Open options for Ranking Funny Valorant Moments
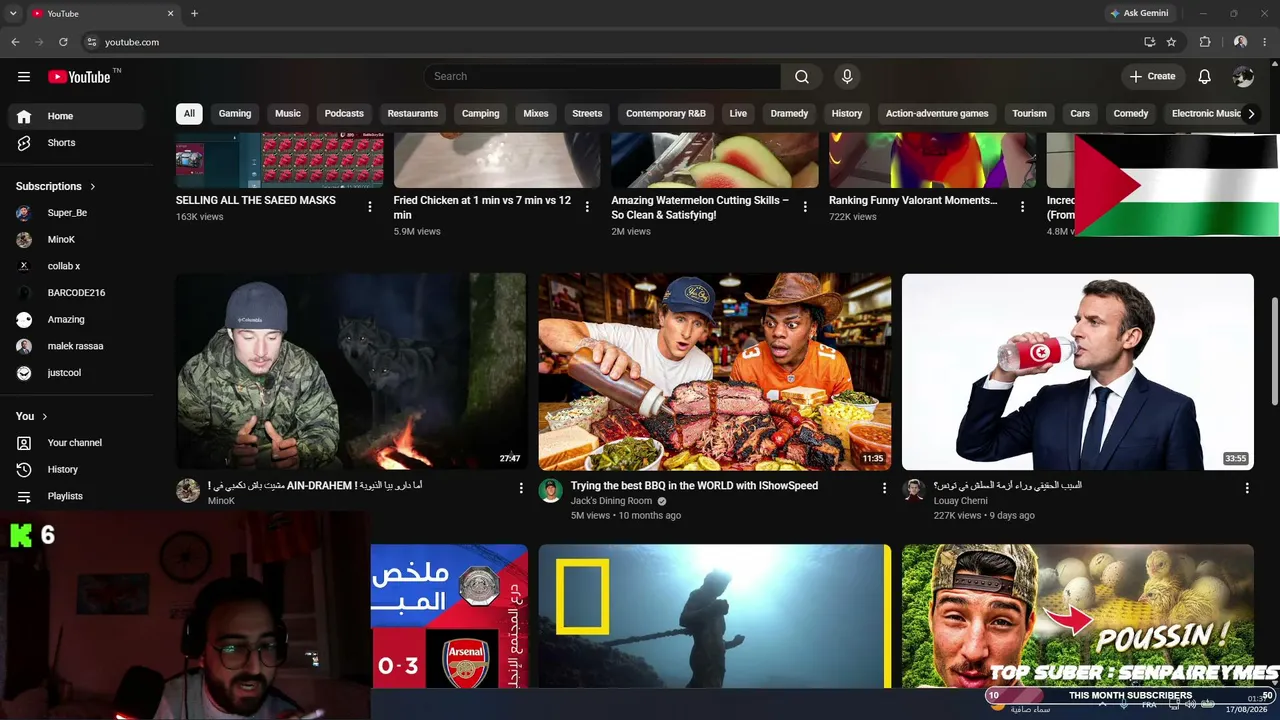The width and height of the screenshot is (1280, 720). [1022, 207]
